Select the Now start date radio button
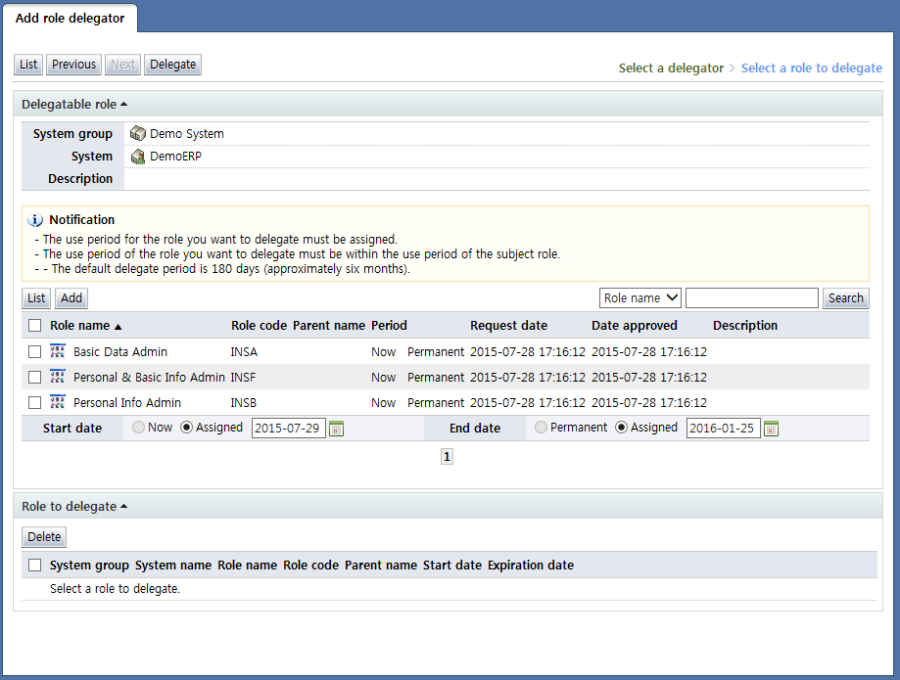This screenshot has width=900, height=680. pos(138,428)
